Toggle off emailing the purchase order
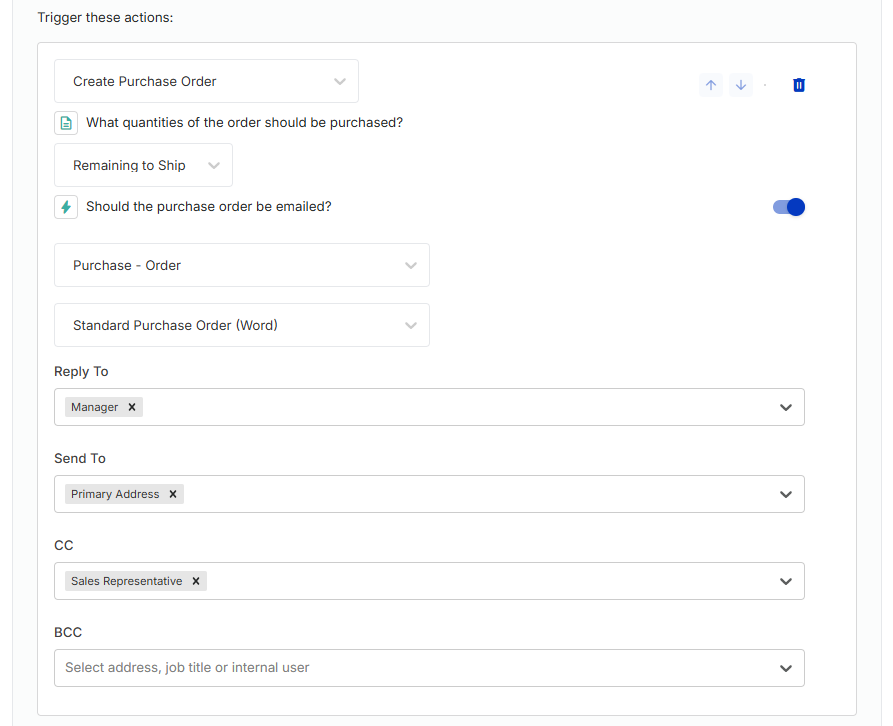Image resolution: width=893 pixels, height=726 pixels. pyautogui.click(x=788, y=207)
